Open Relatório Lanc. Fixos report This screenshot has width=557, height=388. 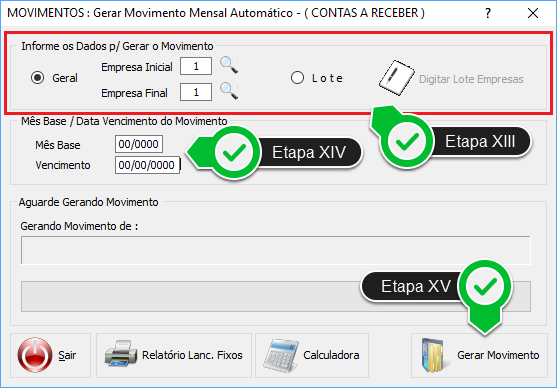click(x=174, y=355)
